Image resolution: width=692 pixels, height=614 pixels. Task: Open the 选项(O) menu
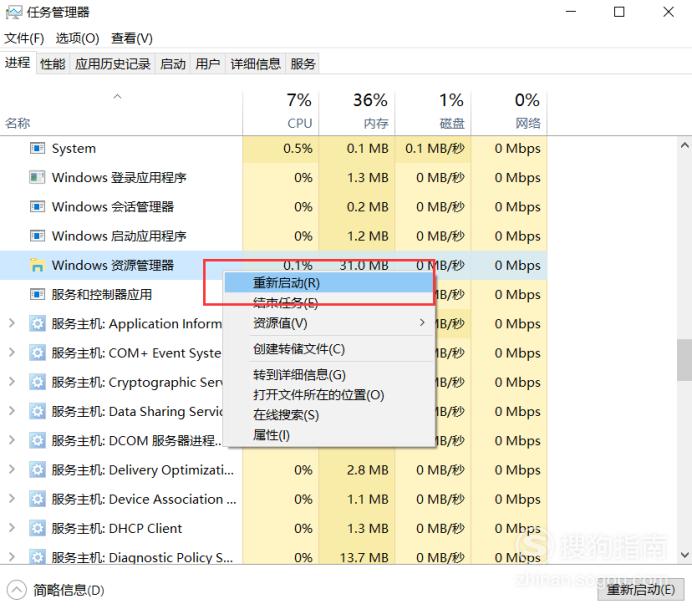77,38
